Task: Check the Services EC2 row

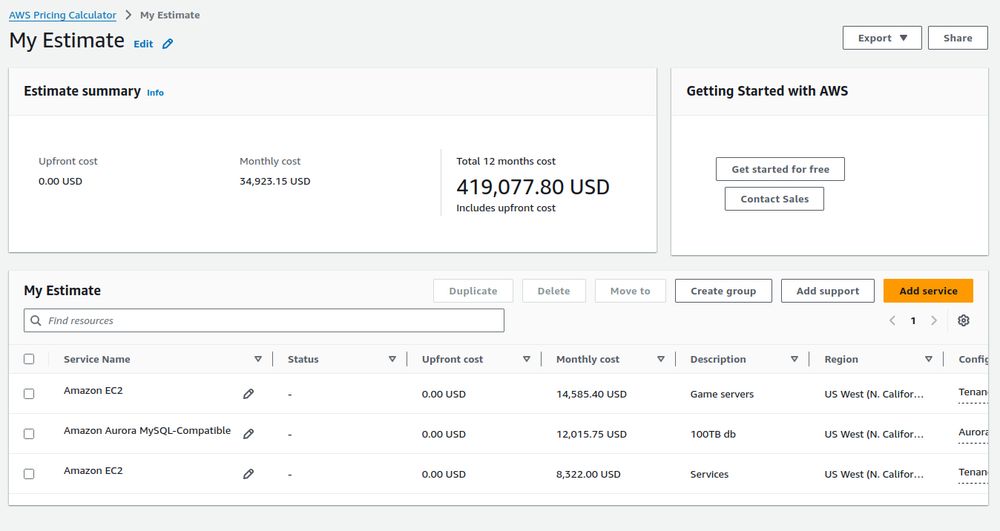Action: pyautogui.click(x=29, y=474)
